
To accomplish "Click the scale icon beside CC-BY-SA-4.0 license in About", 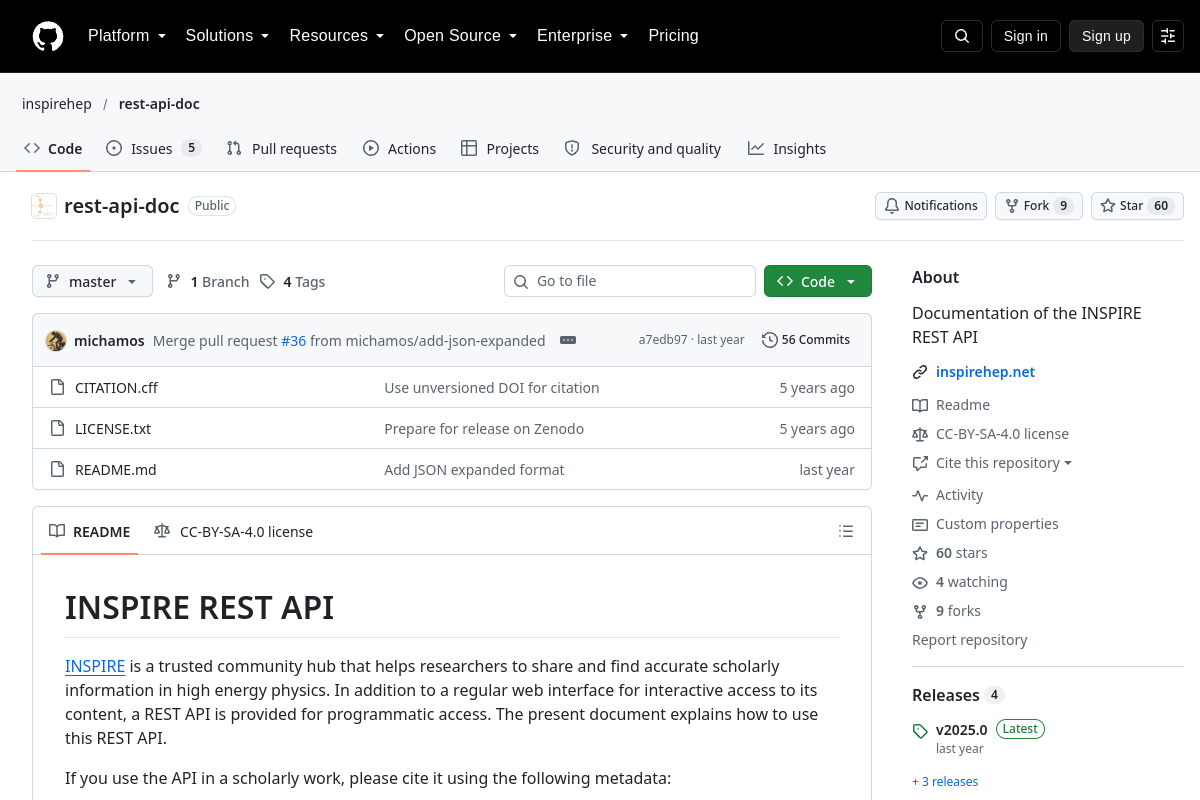I will pos(920,434).
